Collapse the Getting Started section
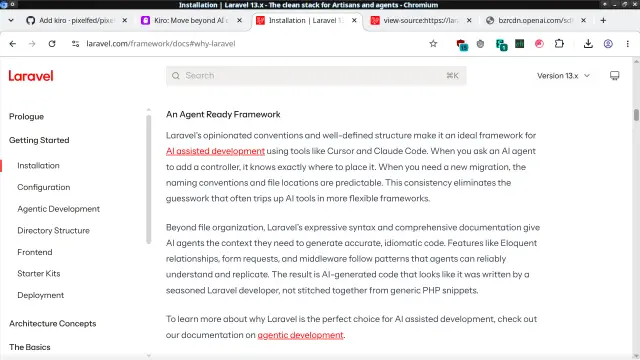Screen dimensions: 640x360 coord(39,140)
